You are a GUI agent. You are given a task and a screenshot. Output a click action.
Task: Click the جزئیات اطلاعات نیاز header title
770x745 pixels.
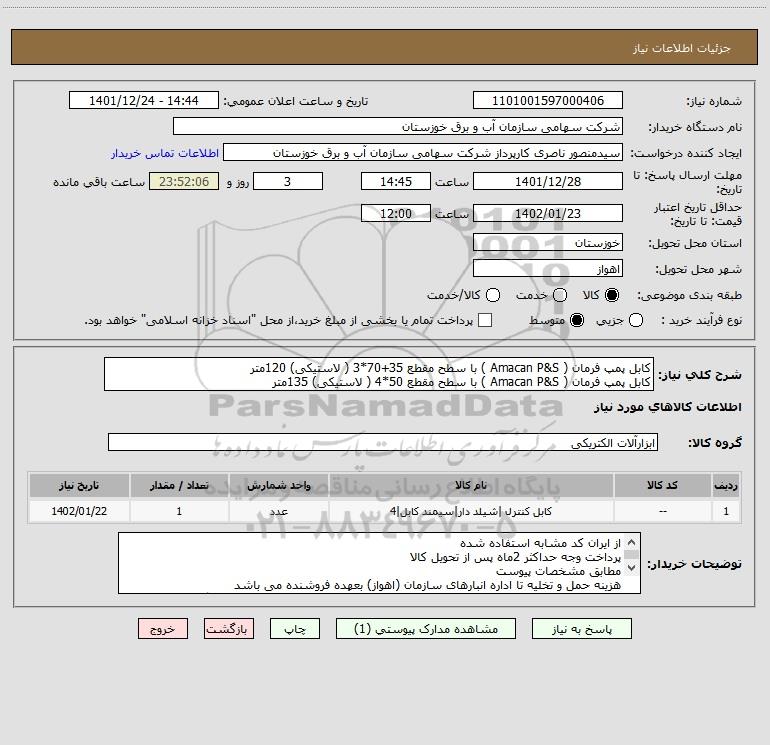681,48
